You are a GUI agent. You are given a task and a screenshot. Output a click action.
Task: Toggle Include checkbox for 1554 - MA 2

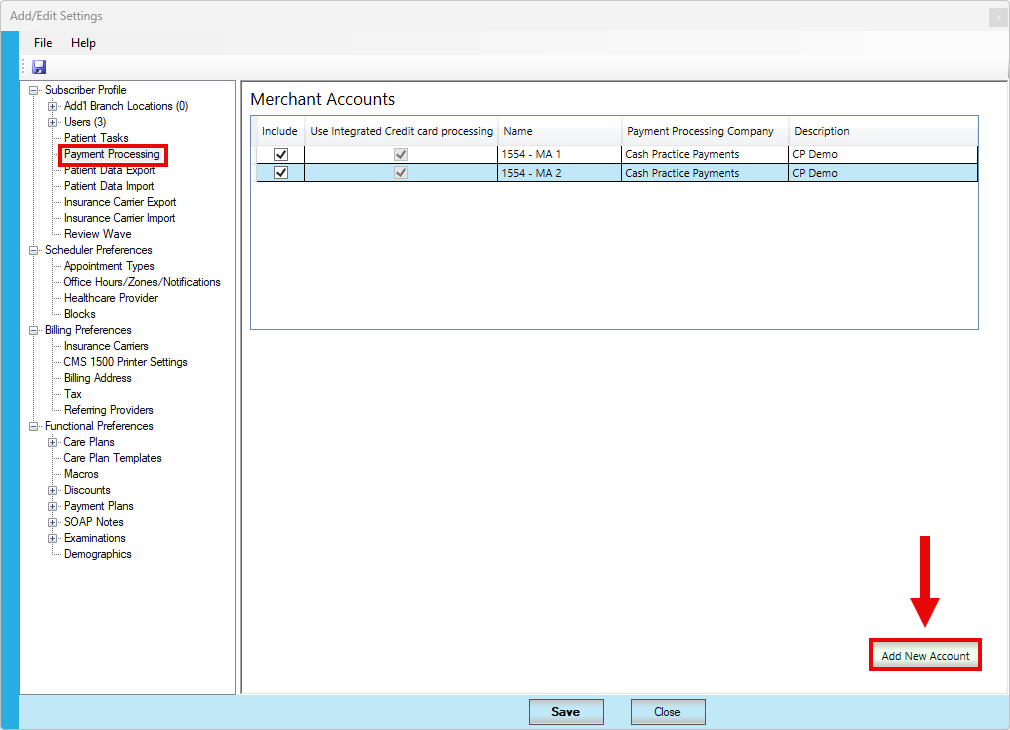click(x=281, y=173)
